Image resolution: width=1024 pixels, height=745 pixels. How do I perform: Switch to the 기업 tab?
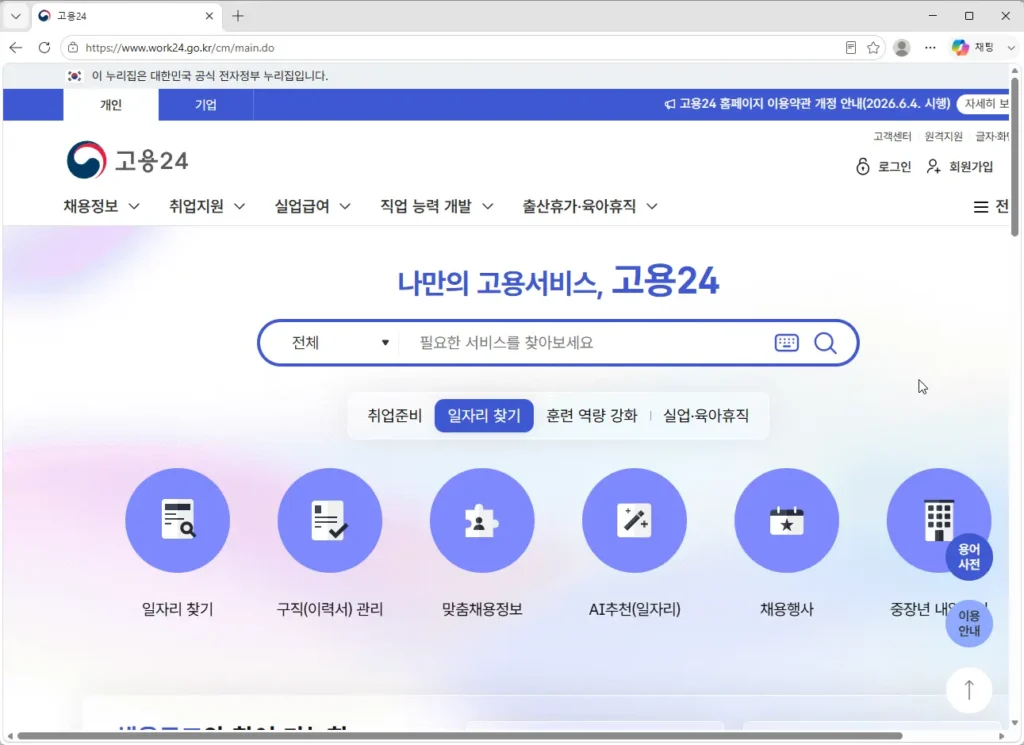206,104
